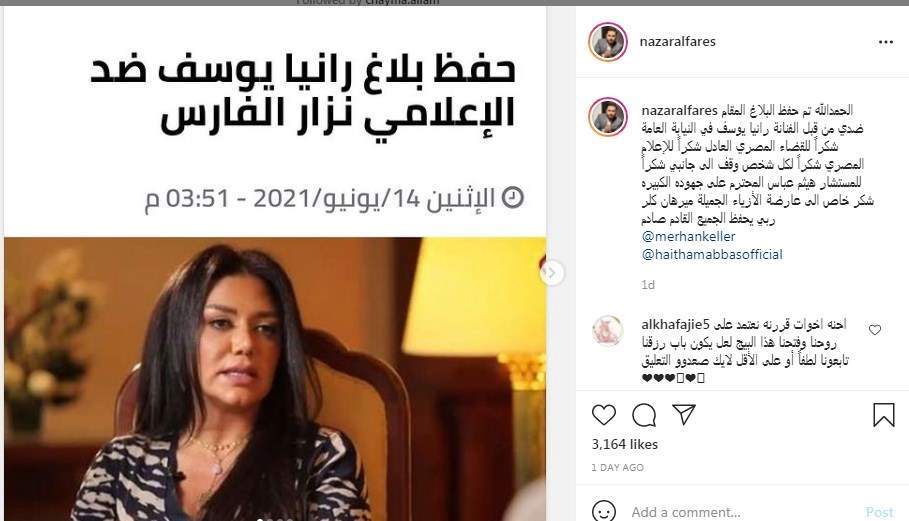Open the @haithamabbasofficial mention link
The width and height of the screenshot is (909, 521).
click(x=712, y=254)
